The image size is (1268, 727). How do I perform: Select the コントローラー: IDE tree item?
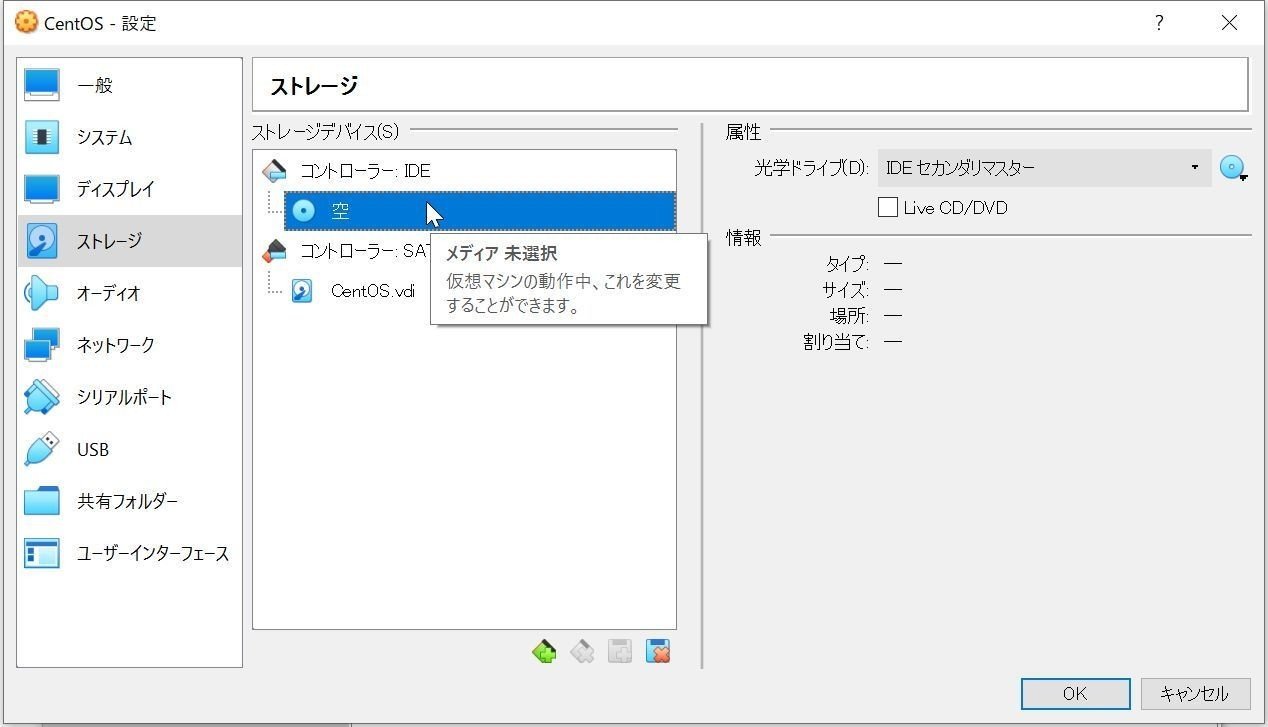[x=464, y=171]
